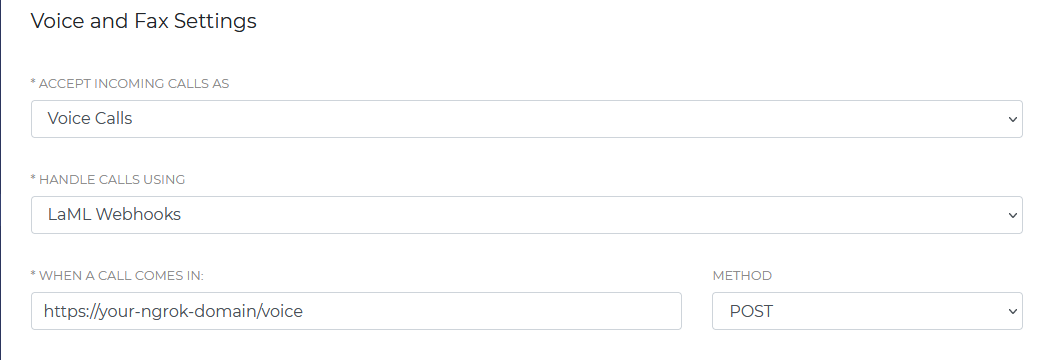
Task: Select the Voice Calls text in the dropdown
Action: pos(90,119)
